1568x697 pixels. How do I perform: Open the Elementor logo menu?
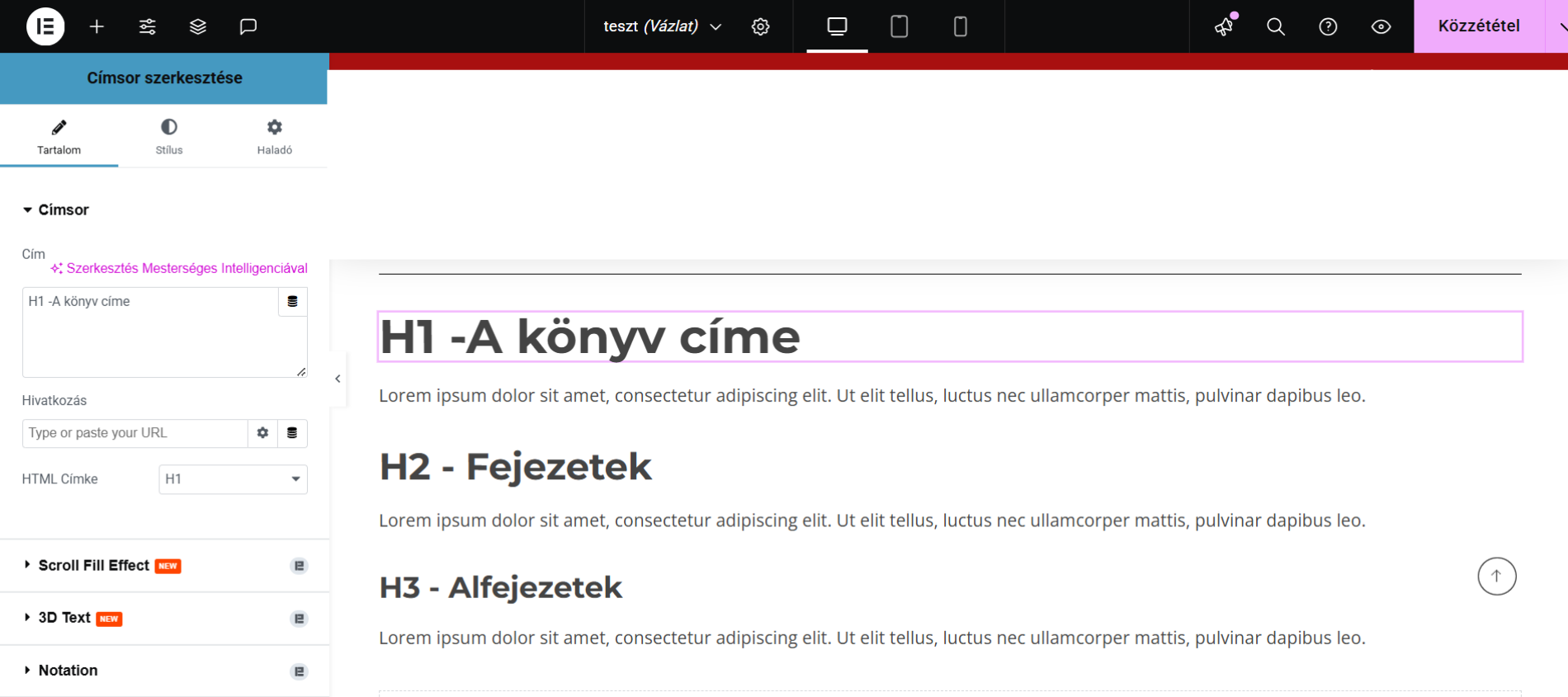(45, 26)
